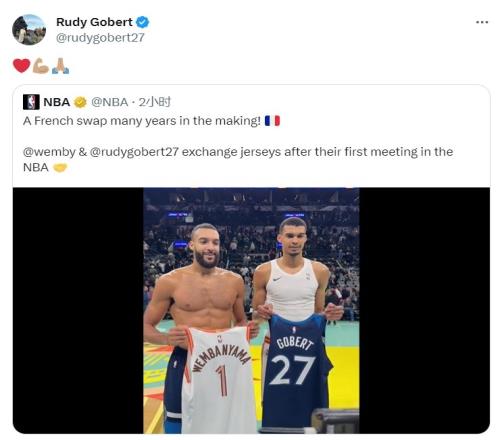Click the gold verified badge next to NBA
The image size is (500, 440).
coord(80,102)
